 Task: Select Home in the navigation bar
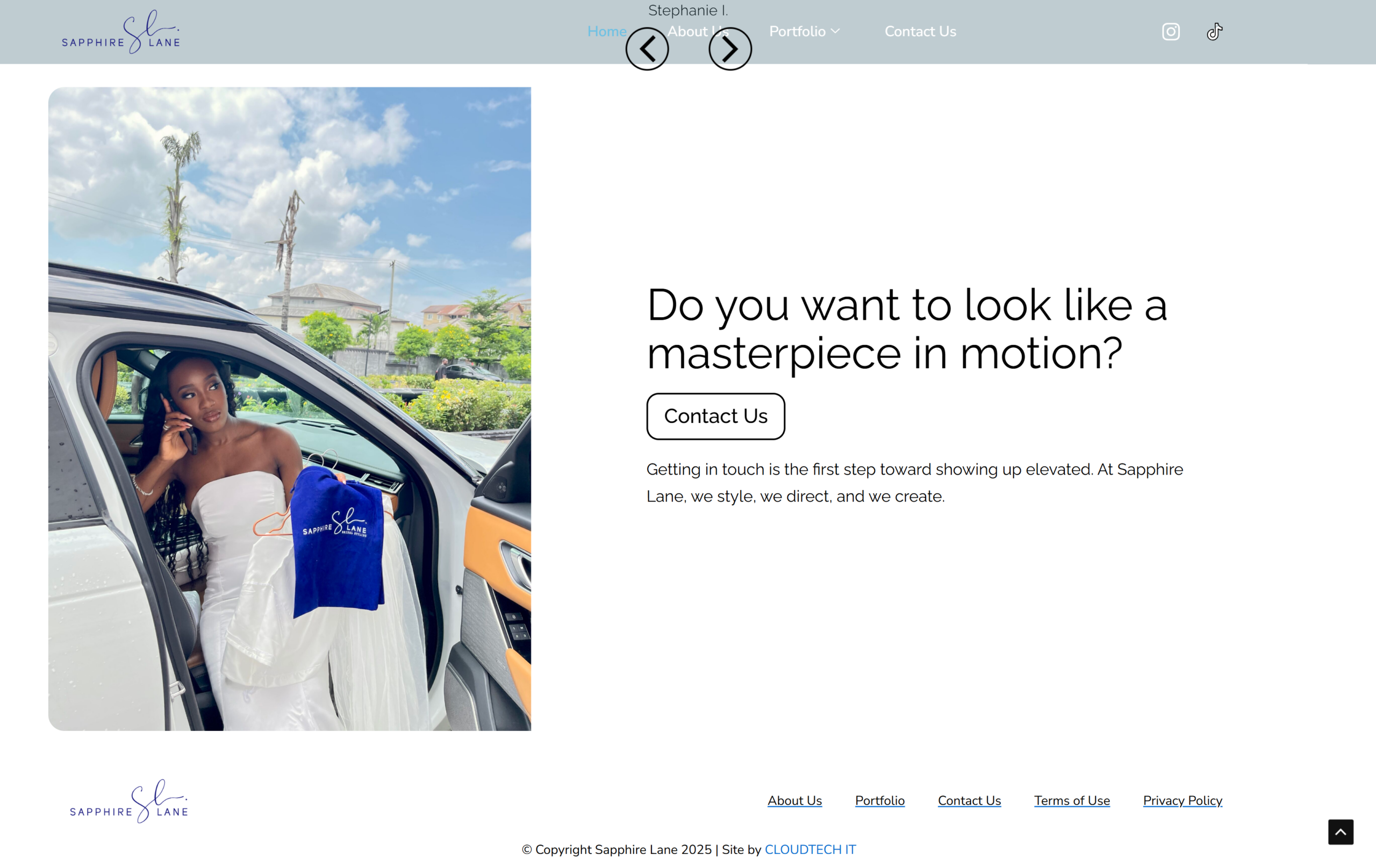click(x=607, y=31)
